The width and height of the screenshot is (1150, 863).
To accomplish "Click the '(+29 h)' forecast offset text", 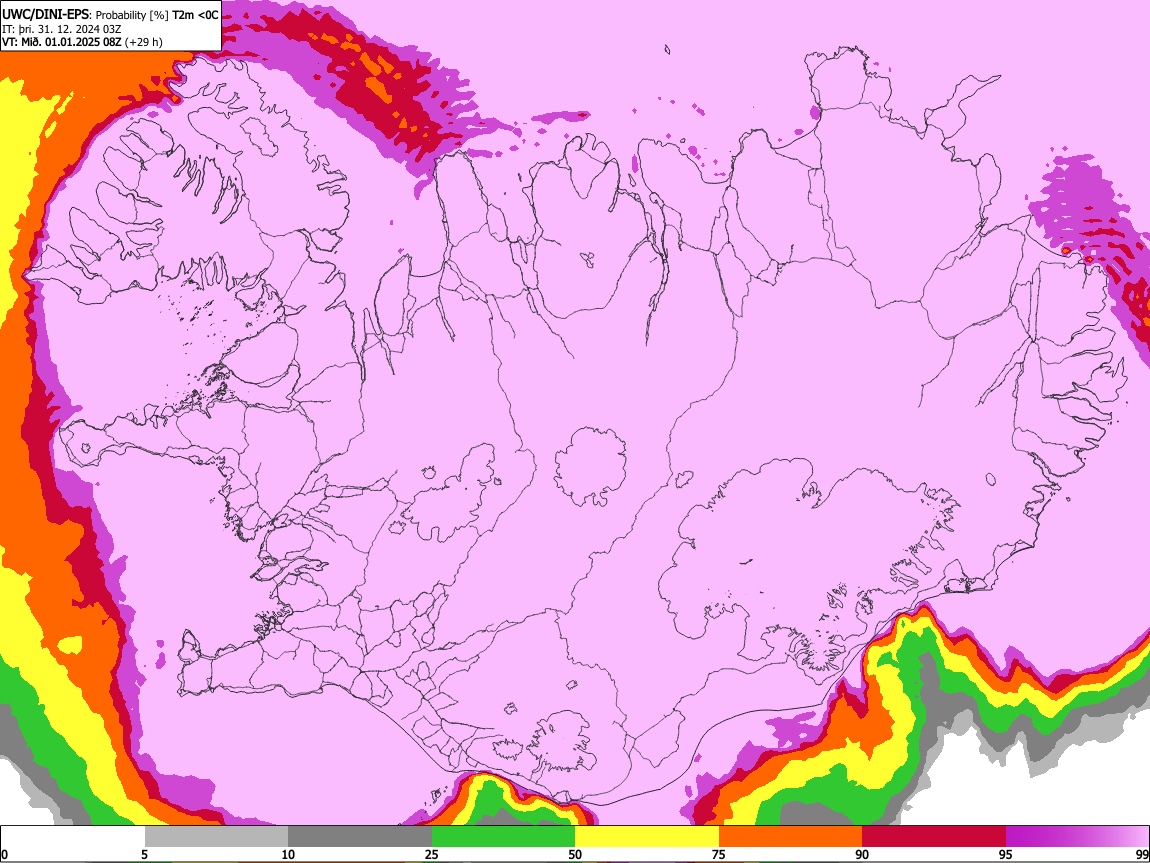I will (x=144, y=42).
